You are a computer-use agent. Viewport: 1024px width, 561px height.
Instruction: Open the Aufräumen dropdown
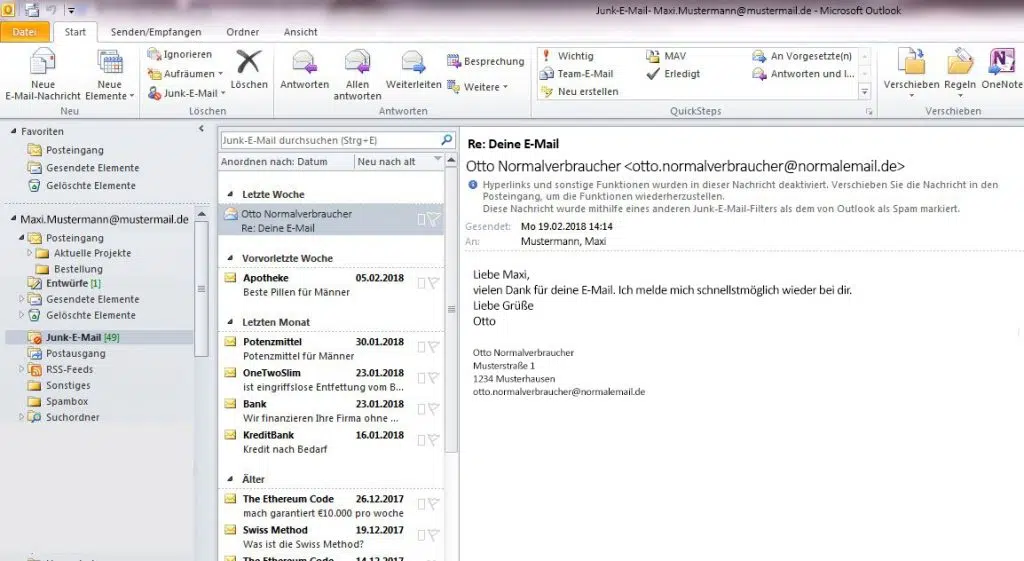(185, 74)
